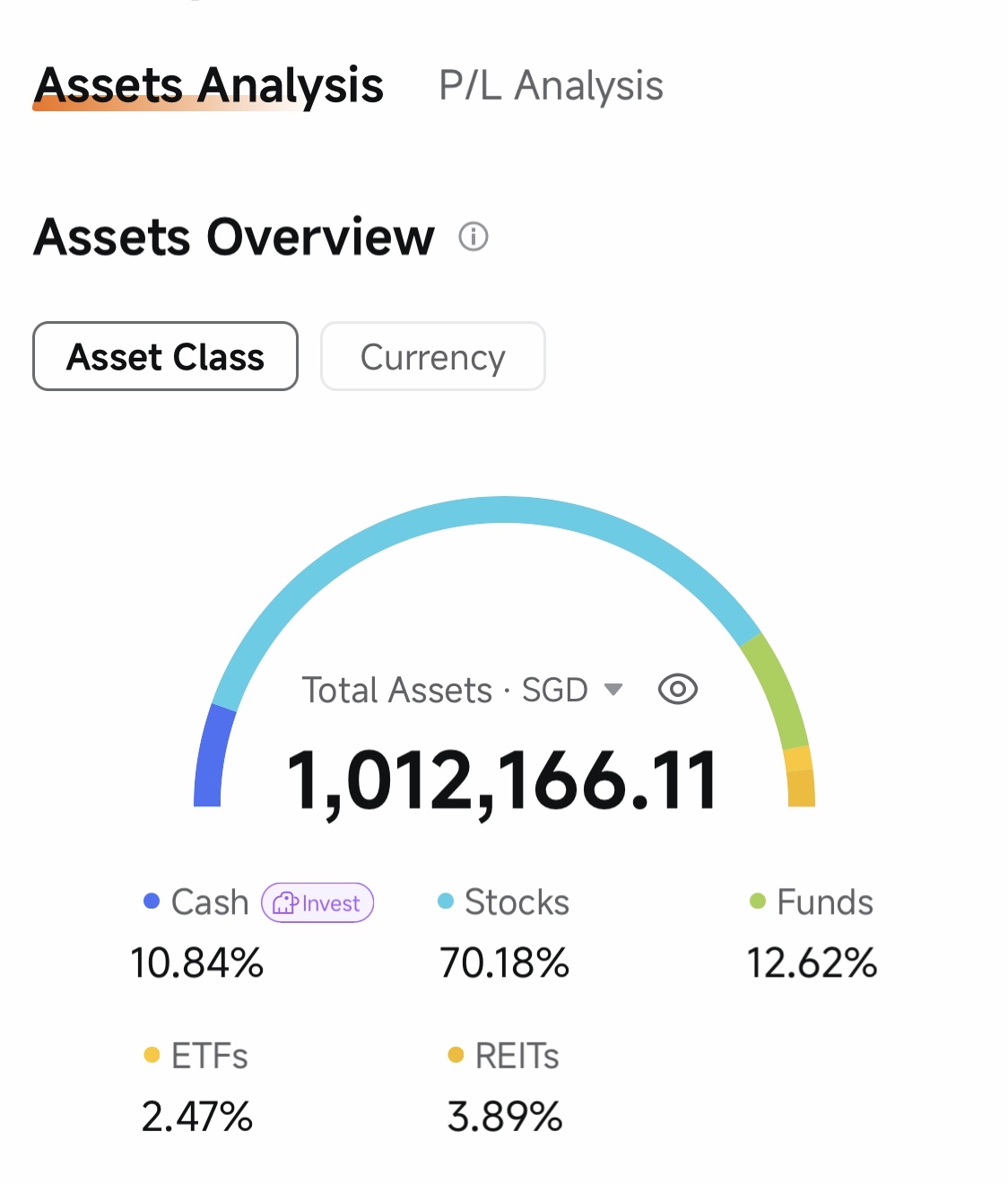1008x1184 pixels.
Task: Tap the 1,012,166.11 total assets value
Action: click(502, 780)
